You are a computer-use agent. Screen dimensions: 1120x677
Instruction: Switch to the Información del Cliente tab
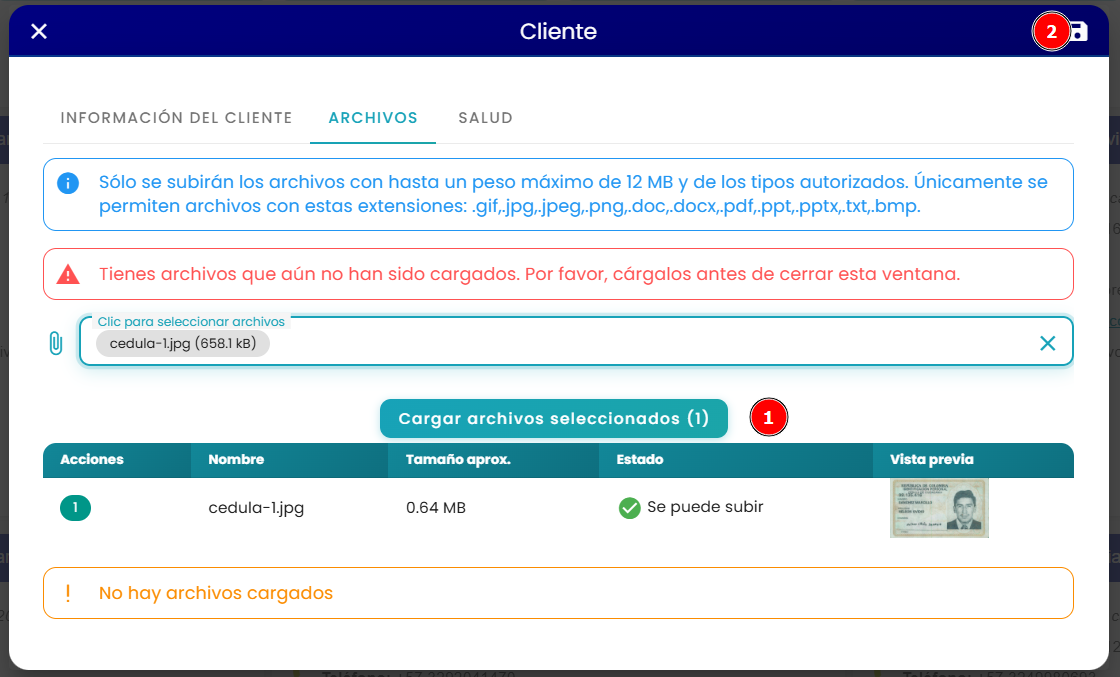pos(176,118)
